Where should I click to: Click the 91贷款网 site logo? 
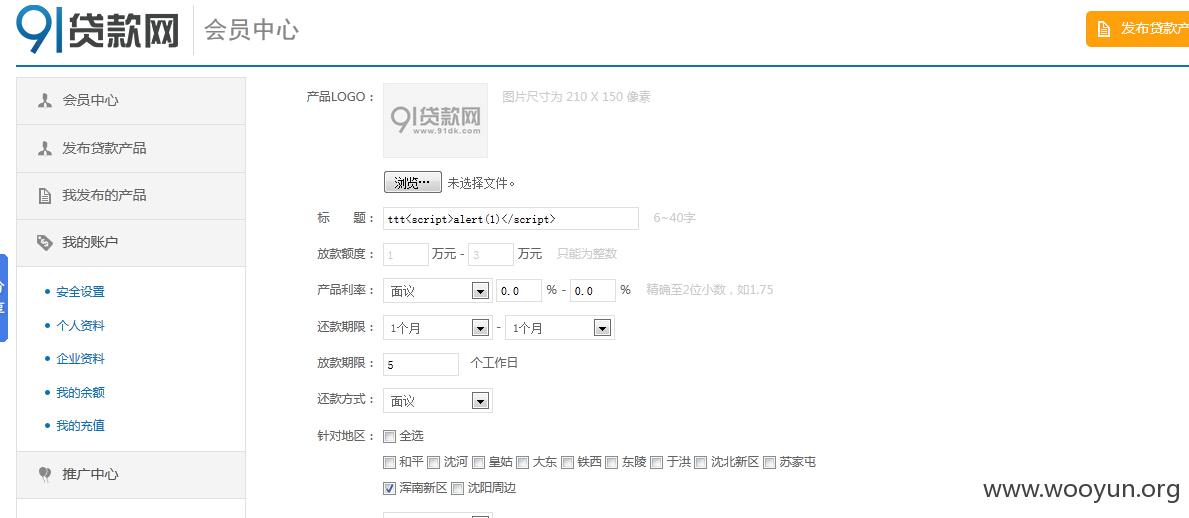coord(98,30)
